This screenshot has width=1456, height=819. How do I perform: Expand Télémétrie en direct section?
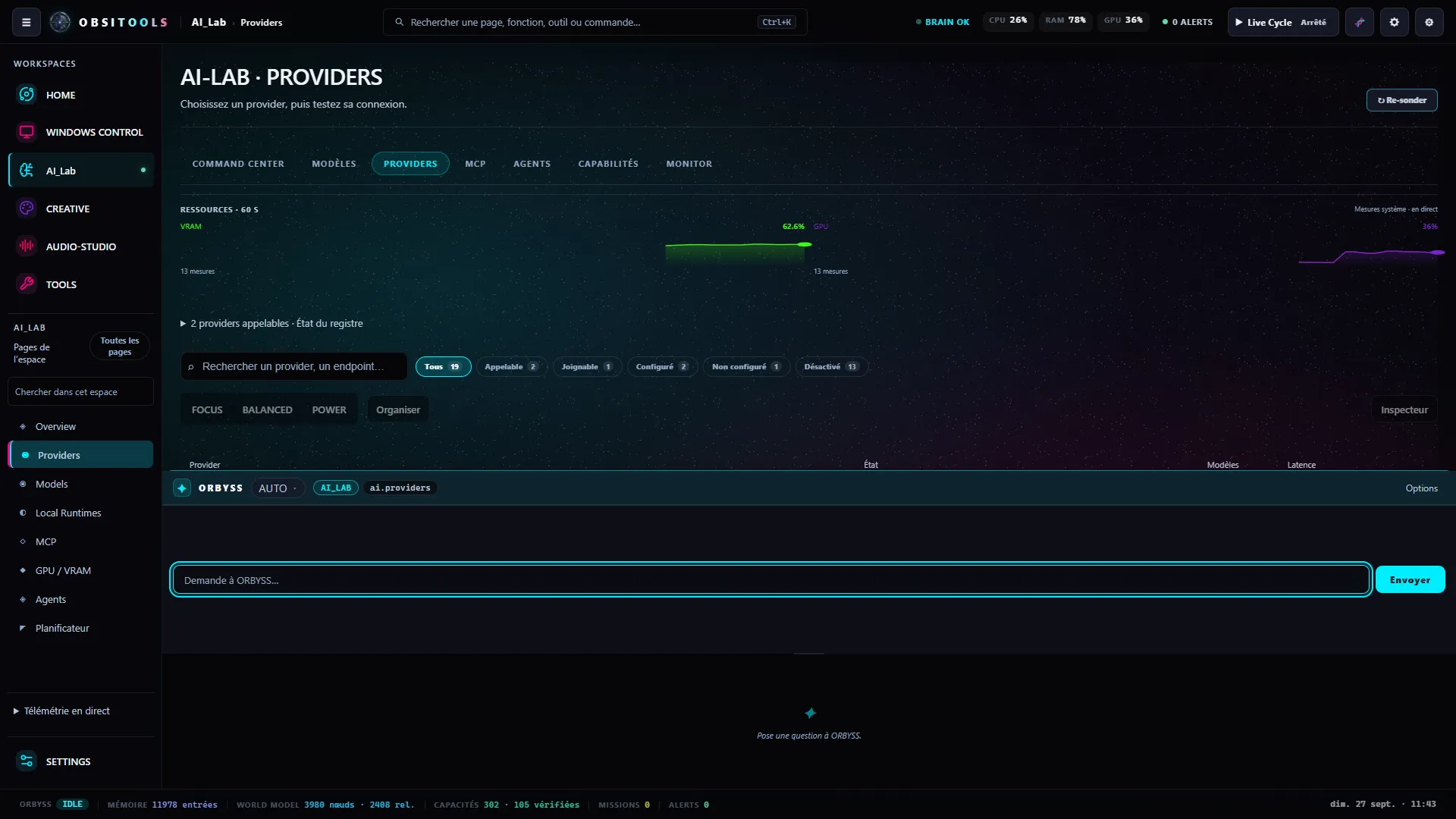coord(61,711)
